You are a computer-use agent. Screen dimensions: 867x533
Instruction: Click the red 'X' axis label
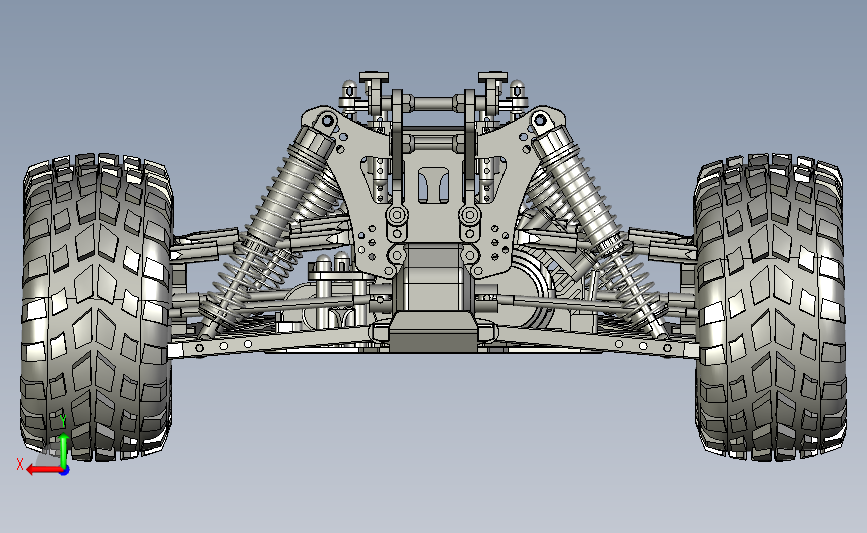[20, 464]
